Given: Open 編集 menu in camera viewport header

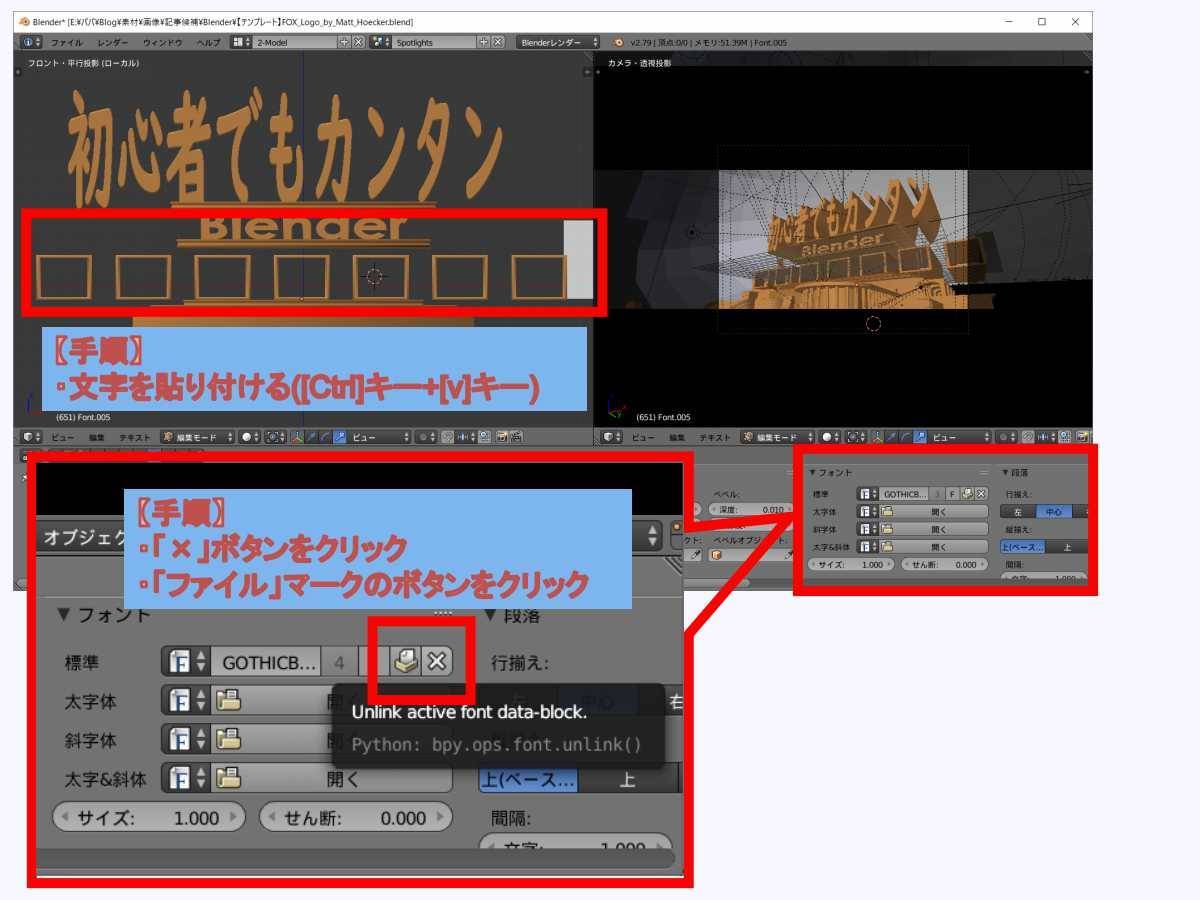Looking at the screenshot, I should (x=677, y=437).
